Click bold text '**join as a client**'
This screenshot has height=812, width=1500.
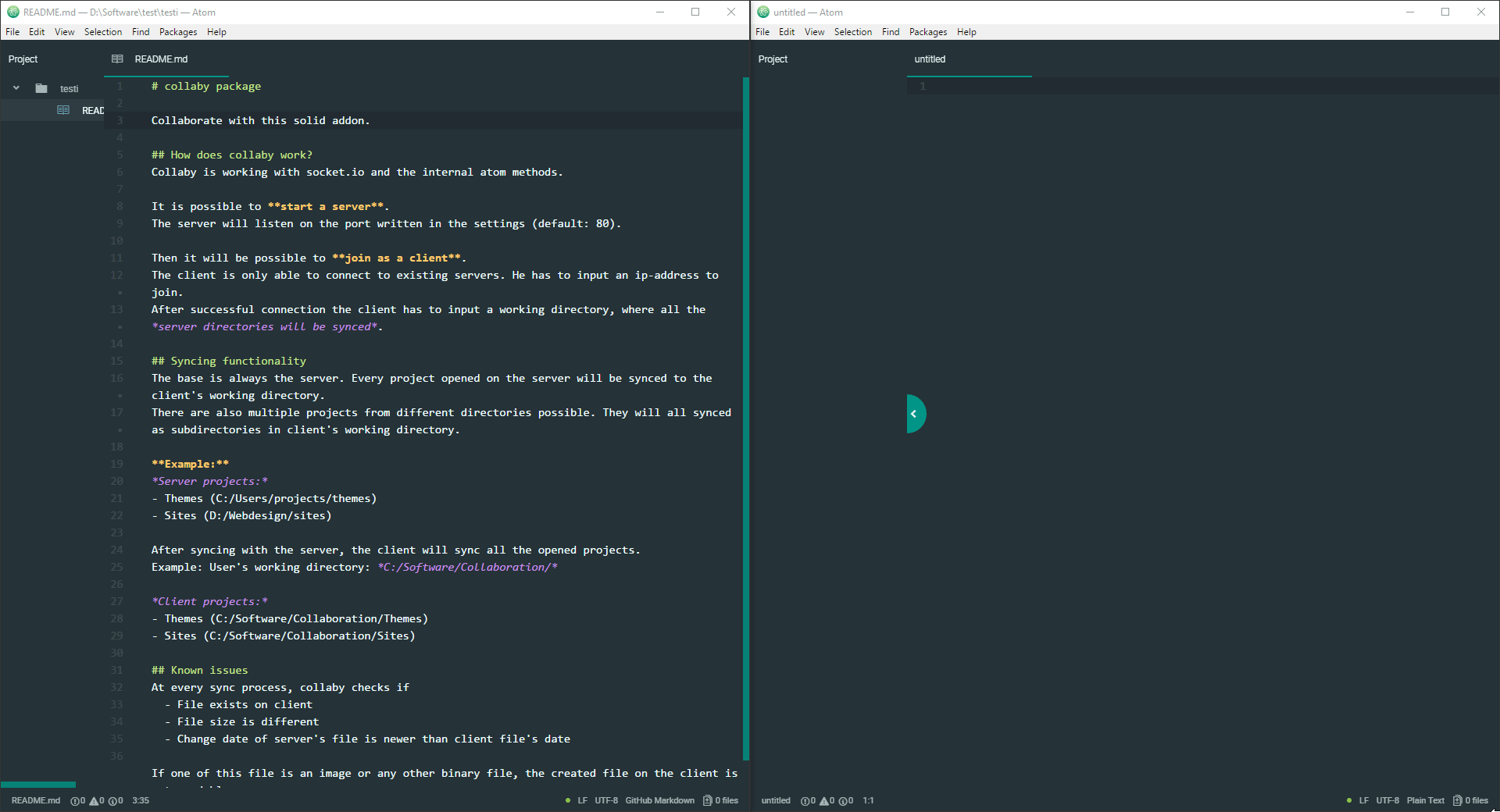(x=397, y=258)
